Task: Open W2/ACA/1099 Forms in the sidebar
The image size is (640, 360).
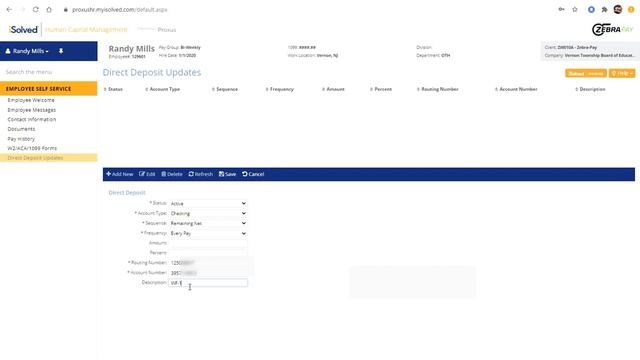Action: (x=32, y=148)
